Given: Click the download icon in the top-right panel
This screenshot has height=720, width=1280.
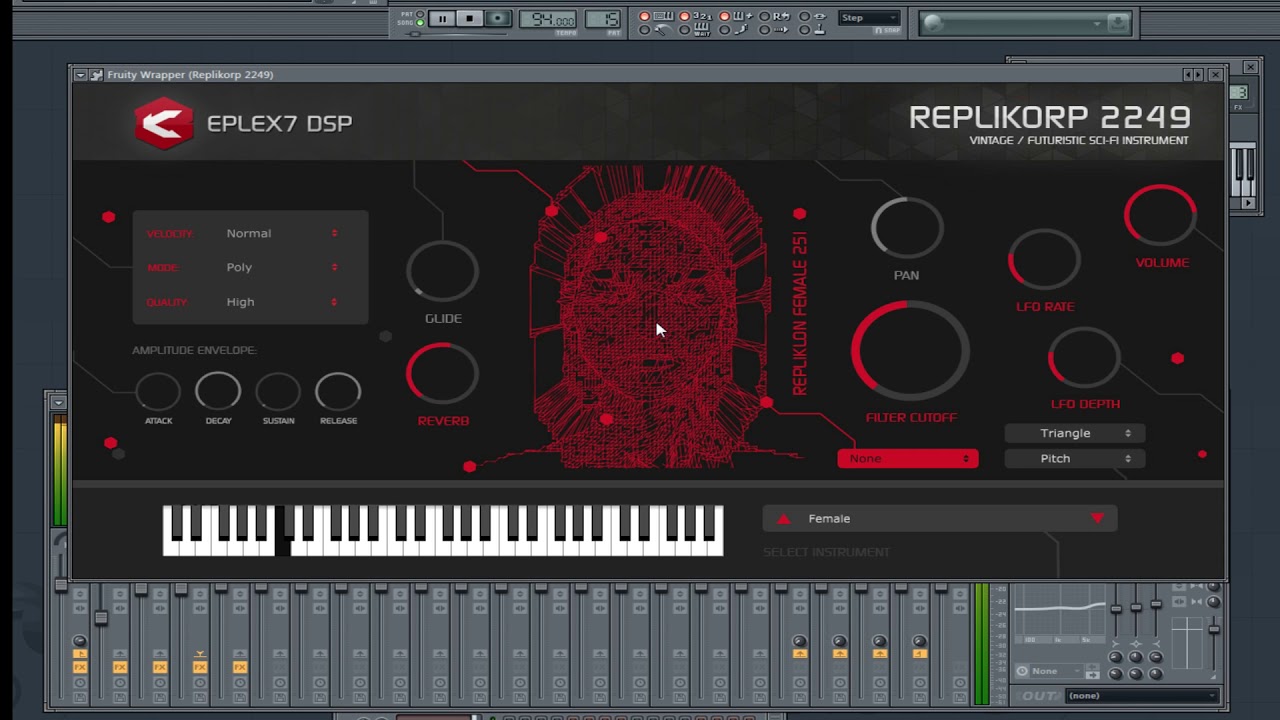Looking at the screenshot, I should click(x=1118, y=23).
